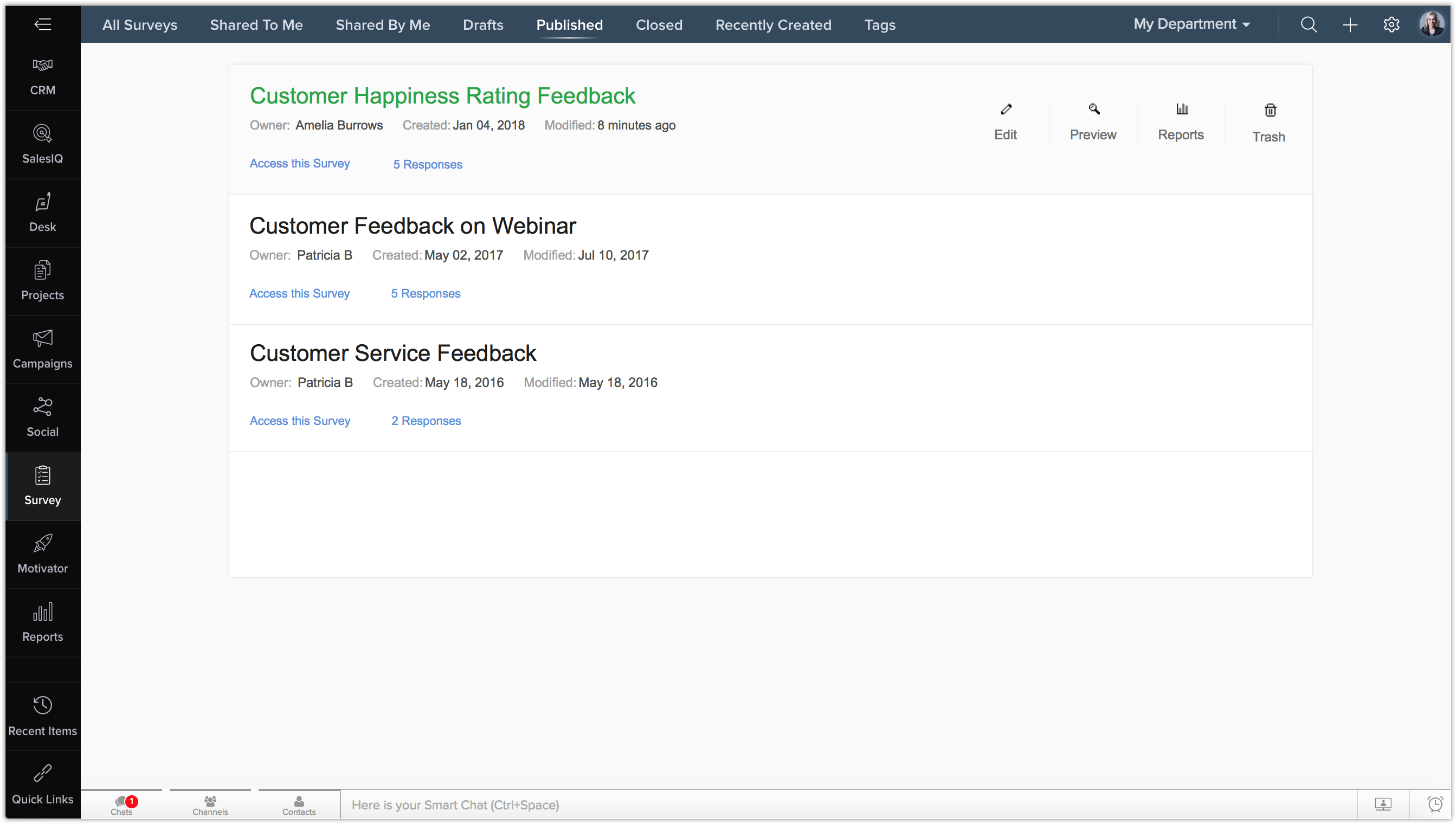This screenshot has height=824, width=1456.
Task: Open 2 Responses for Customer Service Feedback
Action: point(426,421)
